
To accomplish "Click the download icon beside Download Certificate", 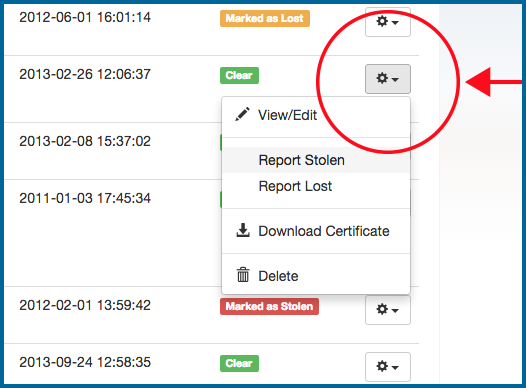I will click(243, 230).
